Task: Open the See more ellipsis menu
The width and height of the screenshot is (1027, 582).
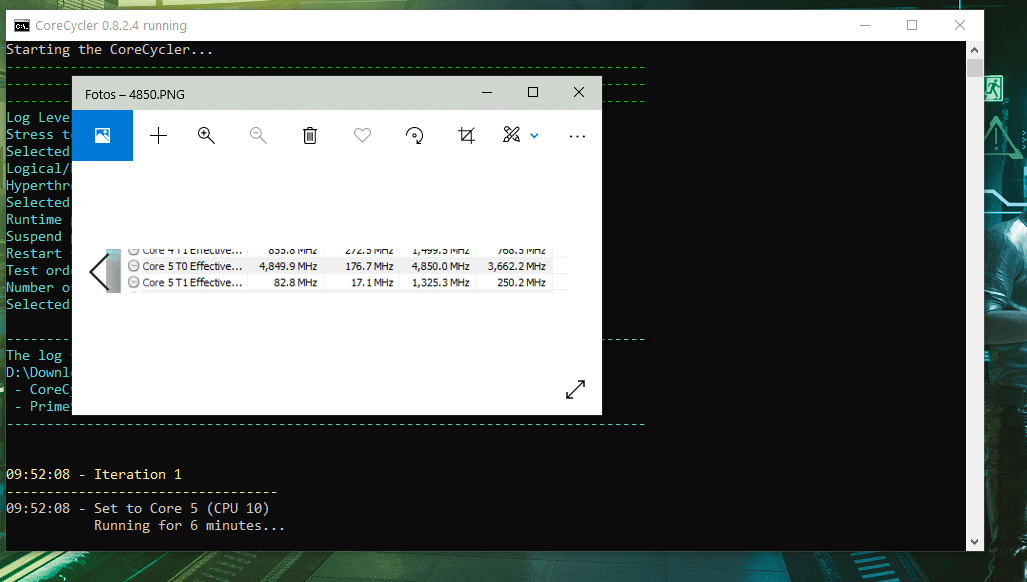Action: pyautogui.click(x=577, y=136)
